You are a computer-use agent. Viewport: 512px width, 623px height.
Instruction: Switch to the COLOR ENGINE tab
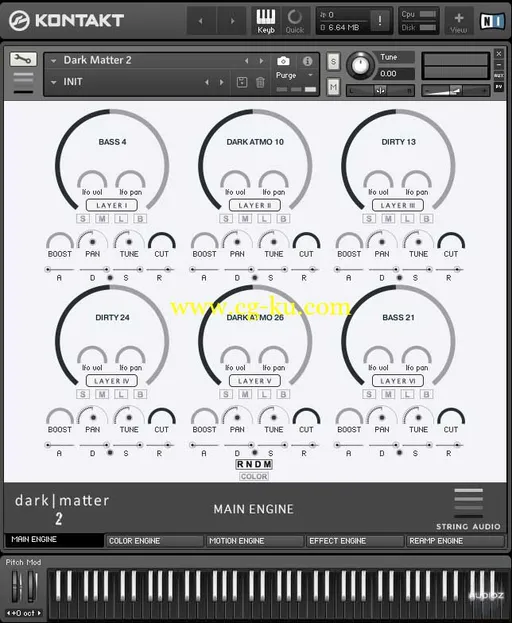pos(154,541)
